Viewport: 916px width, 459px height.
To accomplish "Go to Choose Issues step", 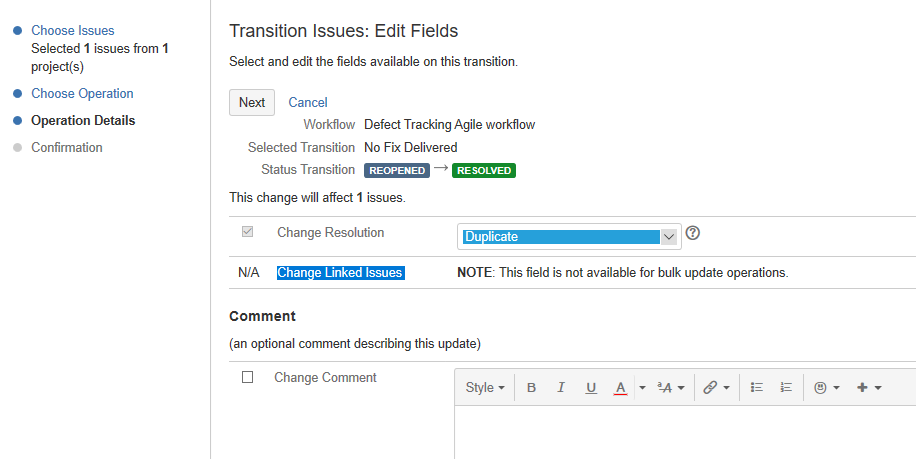I will pyautogui.click(x=72, y=30).
